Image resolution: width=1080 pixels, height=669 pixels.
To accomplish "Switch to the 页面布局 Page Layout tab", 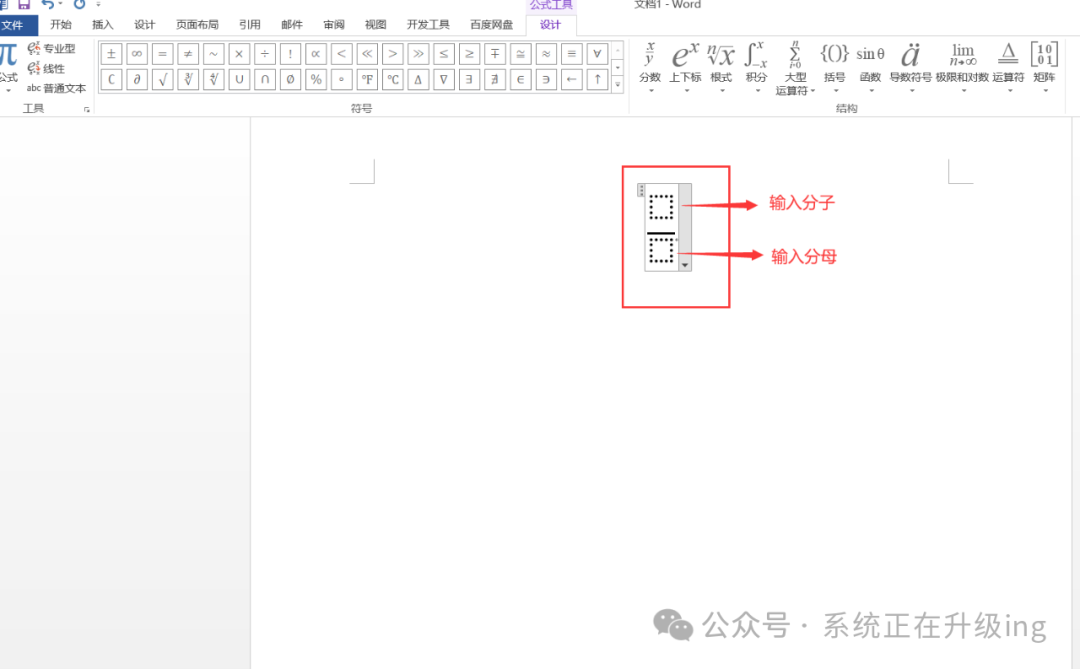I will pos(197,25).
